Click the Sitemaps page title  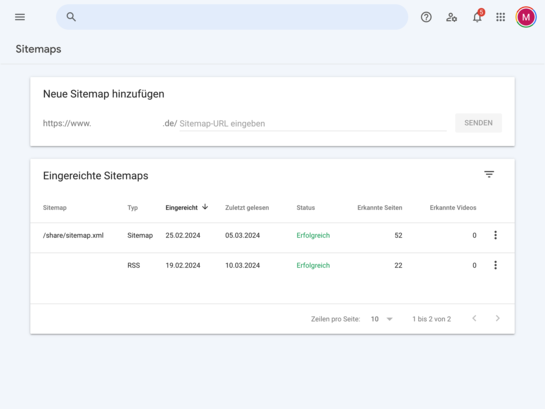point(38,49)
